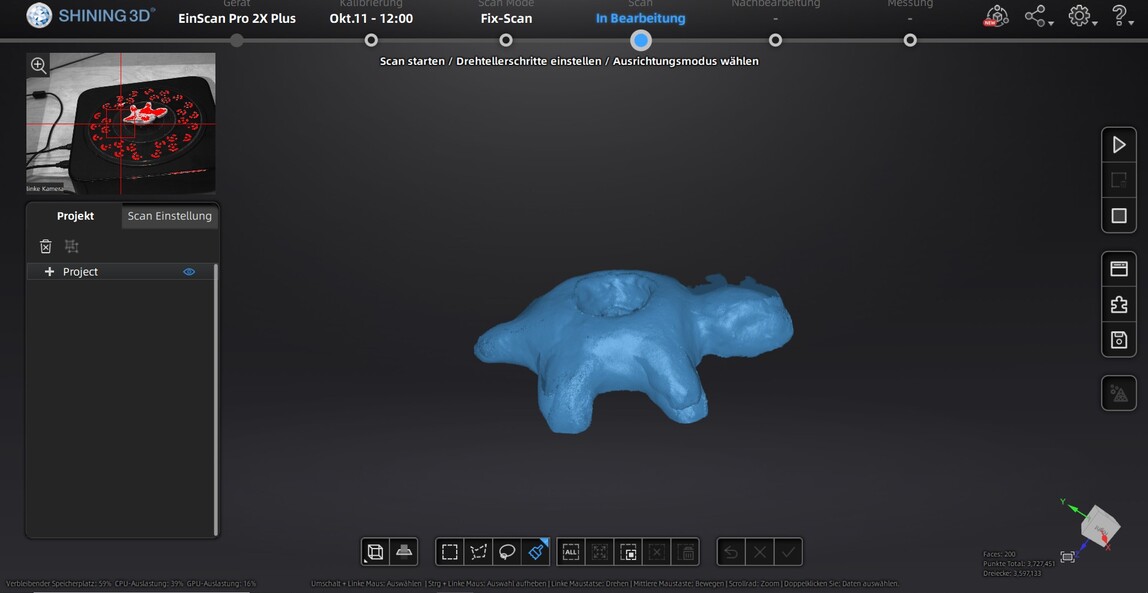The image size is (1148, 593).
Task: Go to Scan Mode step Fix-Scan
Action: [x=506, y=18]
